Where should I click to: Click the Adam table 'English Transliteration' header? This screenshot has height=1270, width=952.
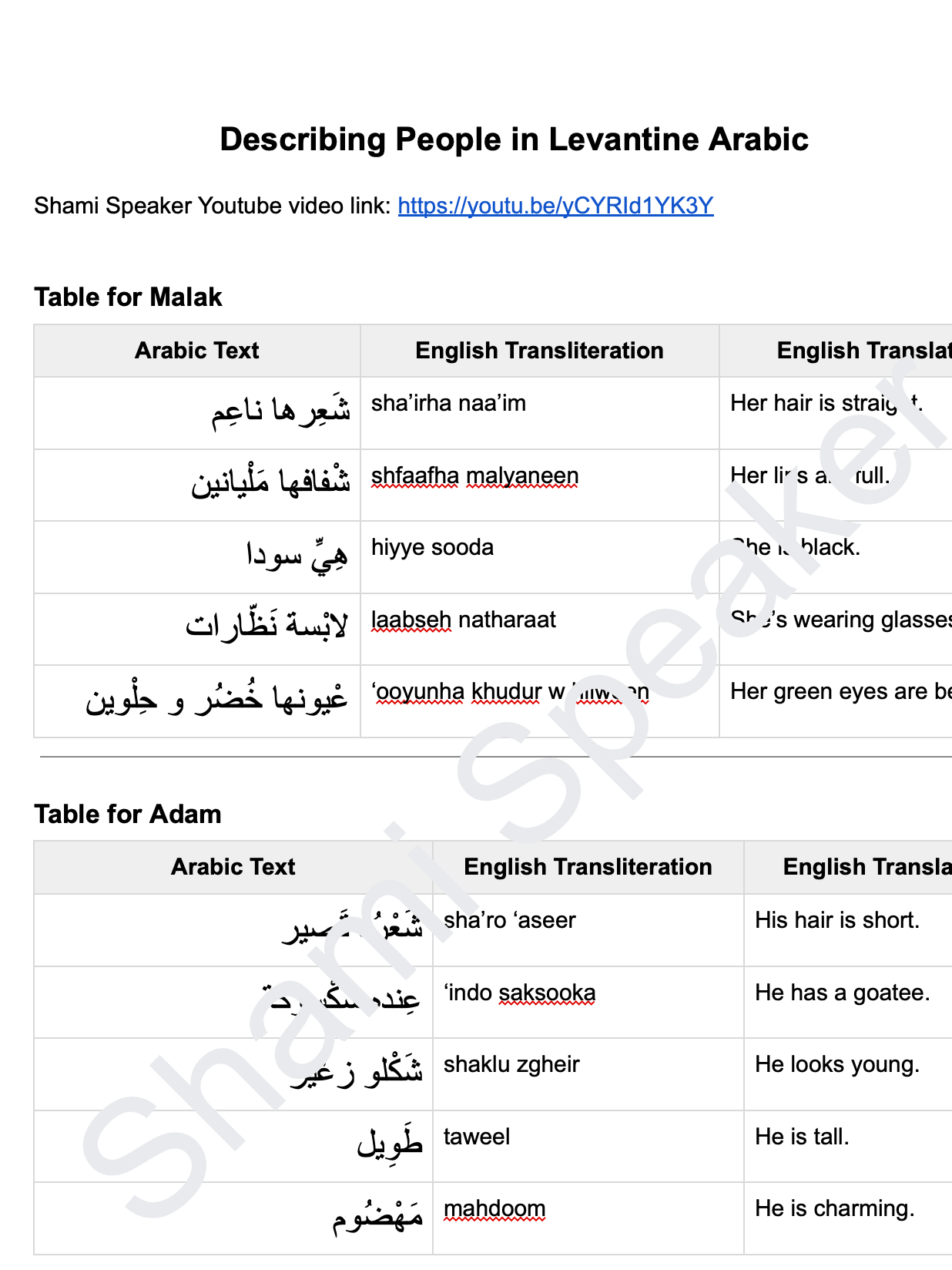(588, 867)
